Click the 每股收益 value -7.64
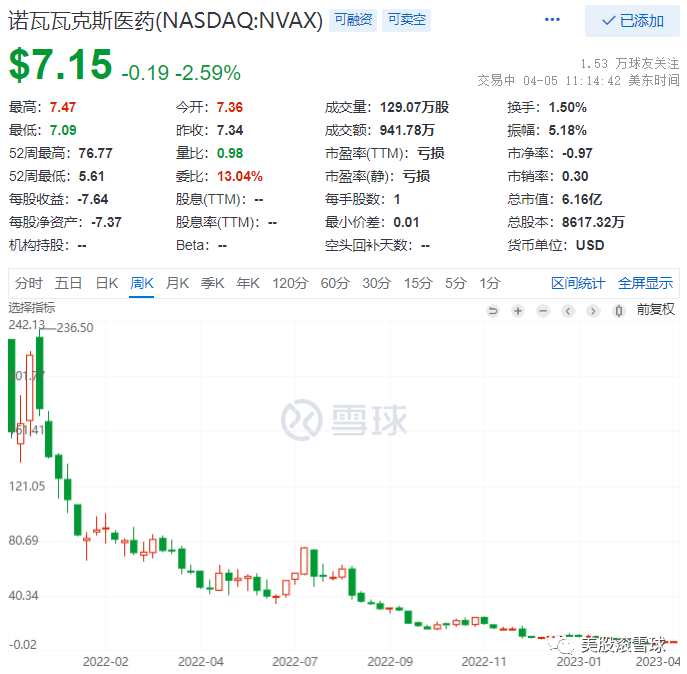This screenshot has height=674, width=687. pyautogui.click(x=92, y=199)
